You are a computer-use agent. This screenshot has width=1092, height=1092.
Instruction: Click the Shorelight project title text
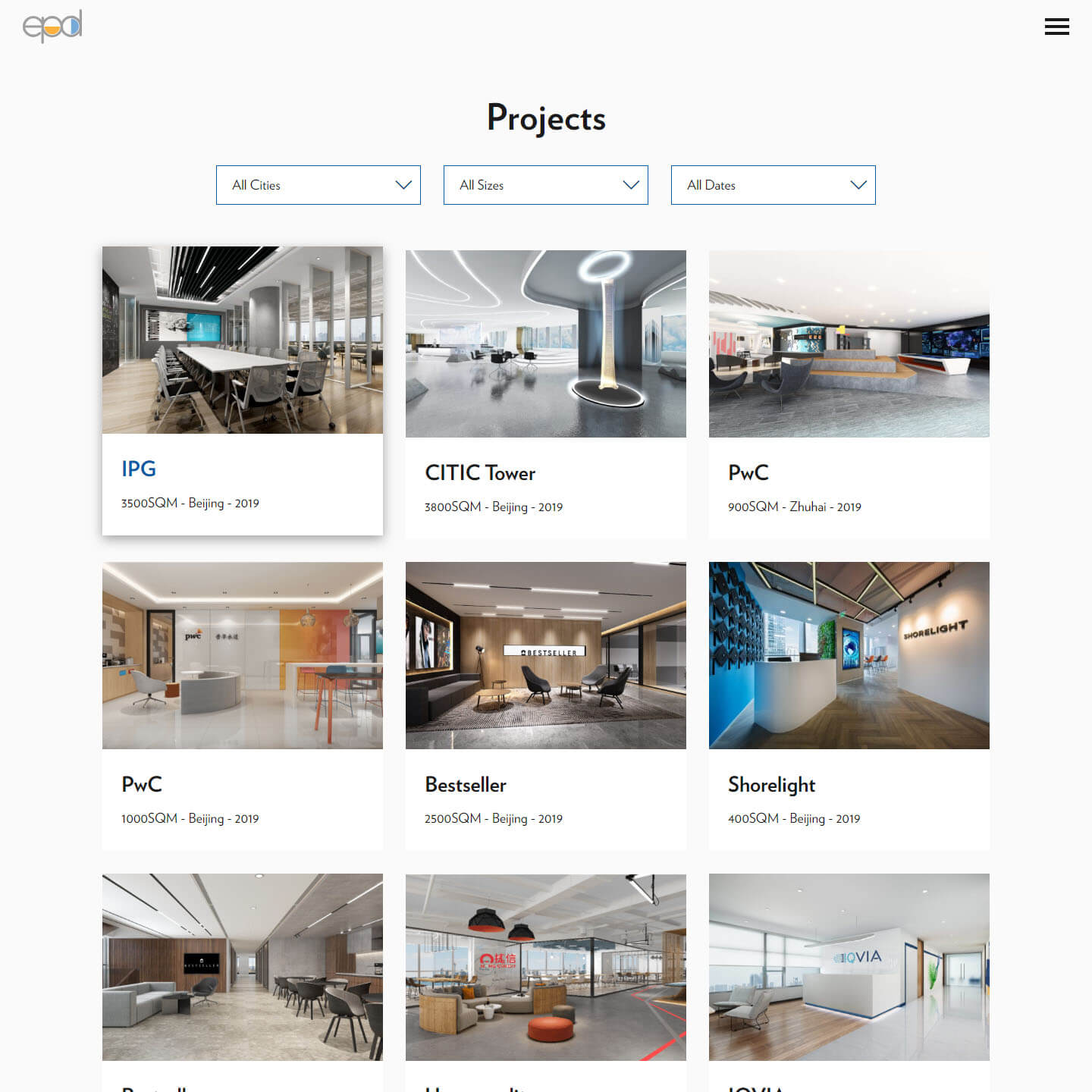click(771, 785)
